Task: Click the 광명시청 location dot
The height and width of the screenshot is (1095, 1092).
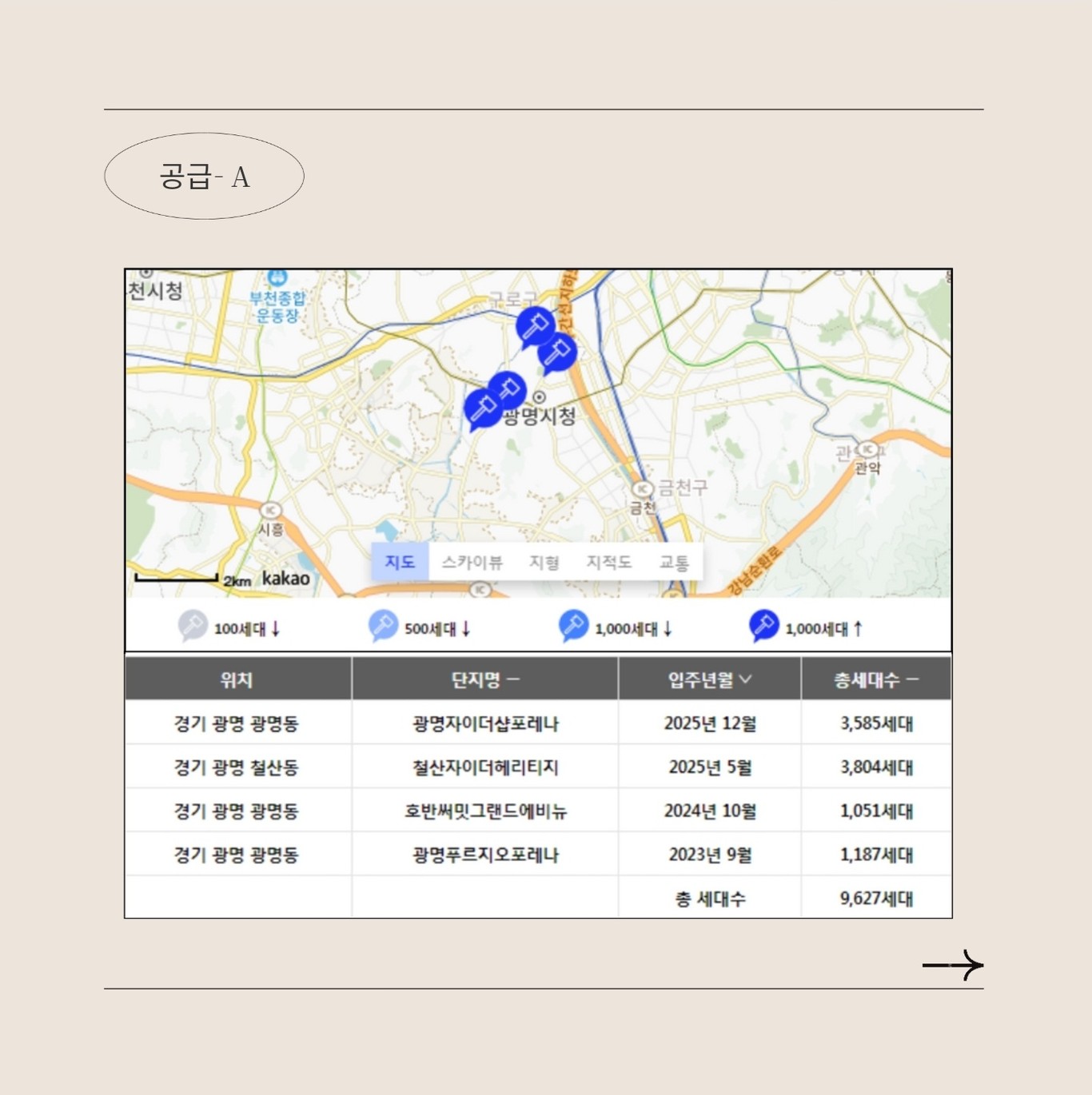Action: 540,397
